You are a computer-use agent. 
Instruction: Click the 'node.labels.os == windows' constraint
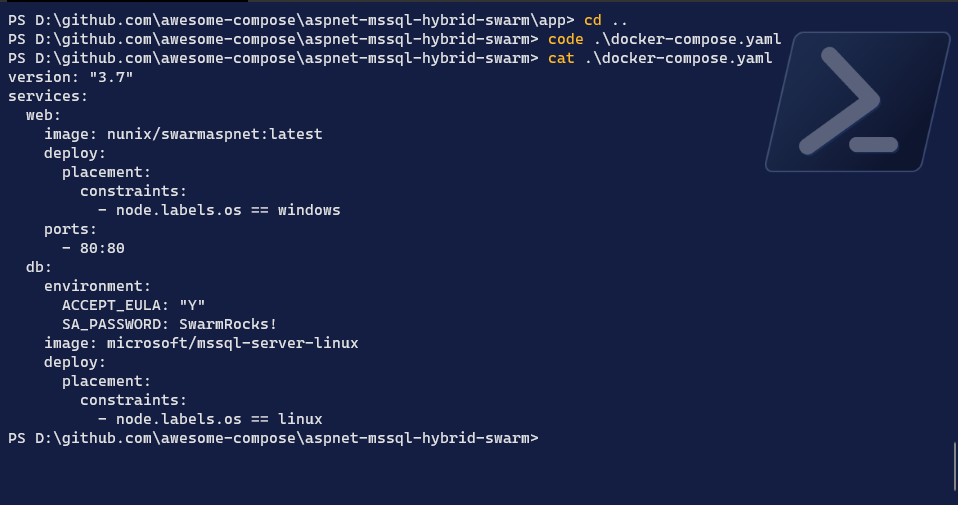tap(228, 210)
